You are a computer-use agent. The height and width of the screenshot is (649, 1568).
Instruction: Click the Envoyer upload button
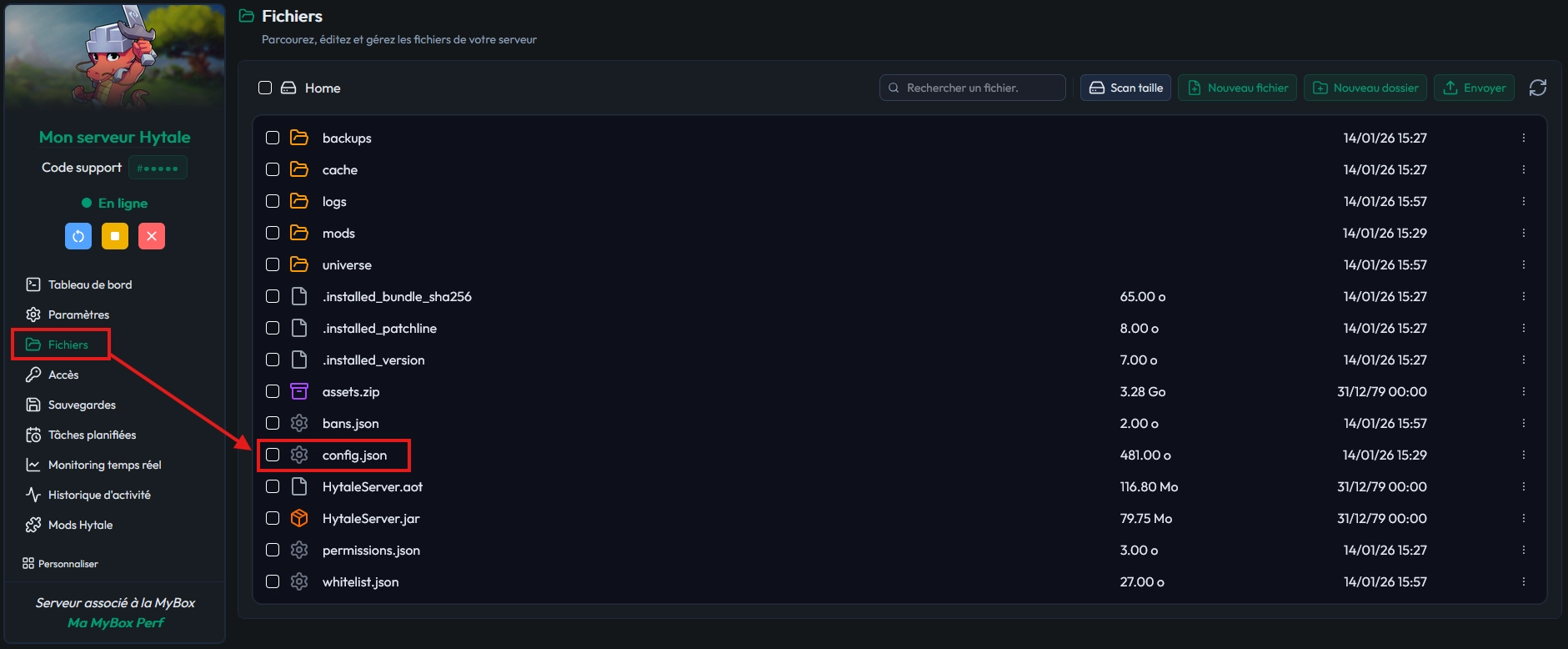tap(1475, 88)
